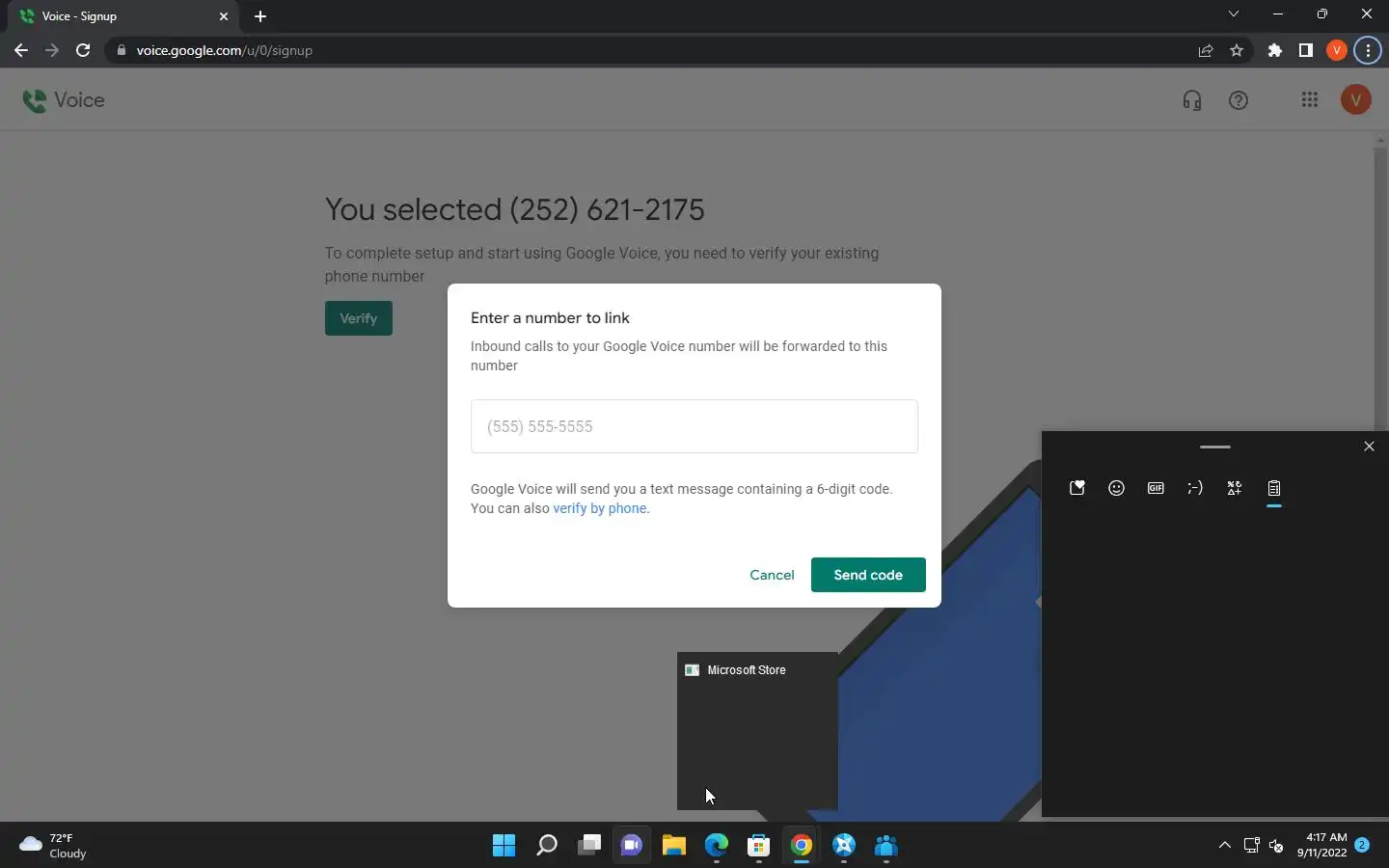Go forward with the browser forward arrow

tap(52, 50)
